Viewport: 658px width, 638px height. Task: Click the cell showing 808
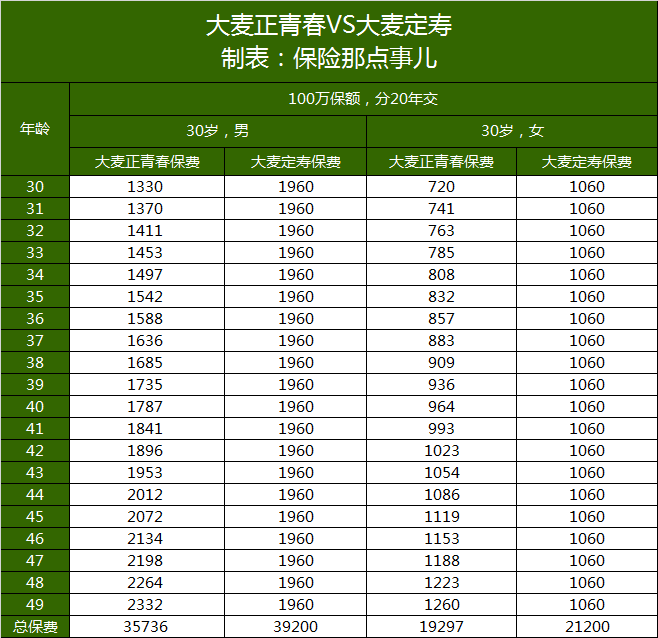[x=441, y=275]
